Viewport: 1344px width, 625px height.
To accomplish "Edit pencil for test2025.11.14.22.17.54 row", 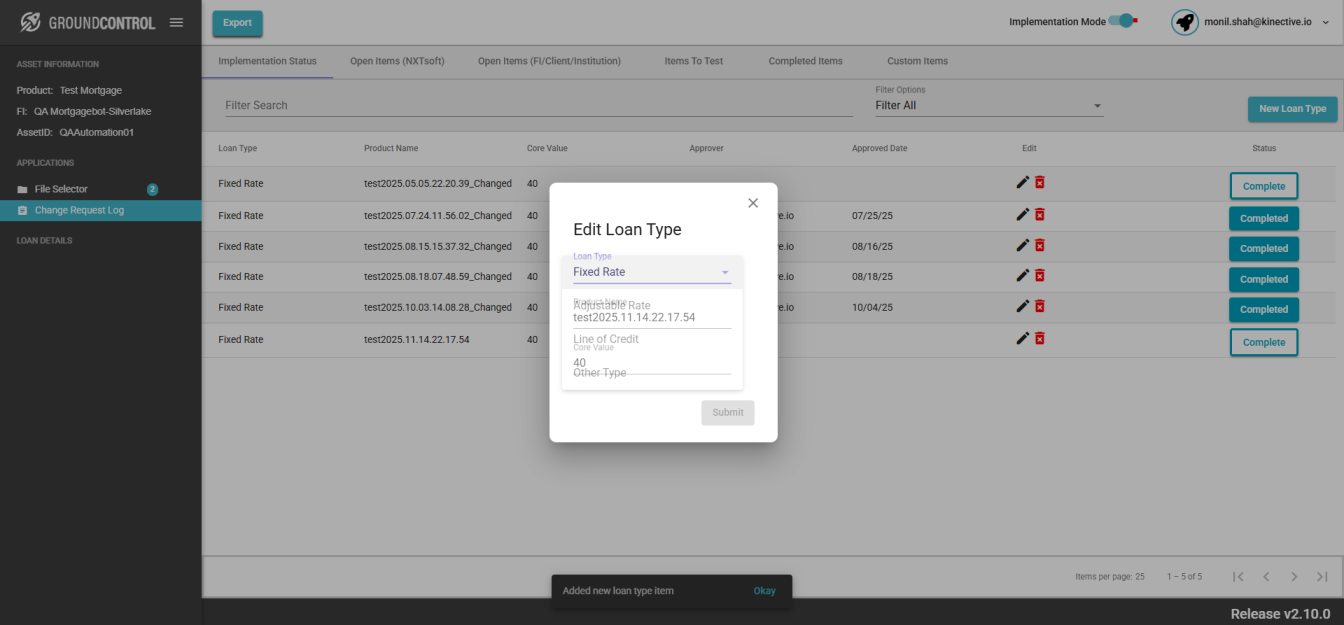I will coord(1022,338).
